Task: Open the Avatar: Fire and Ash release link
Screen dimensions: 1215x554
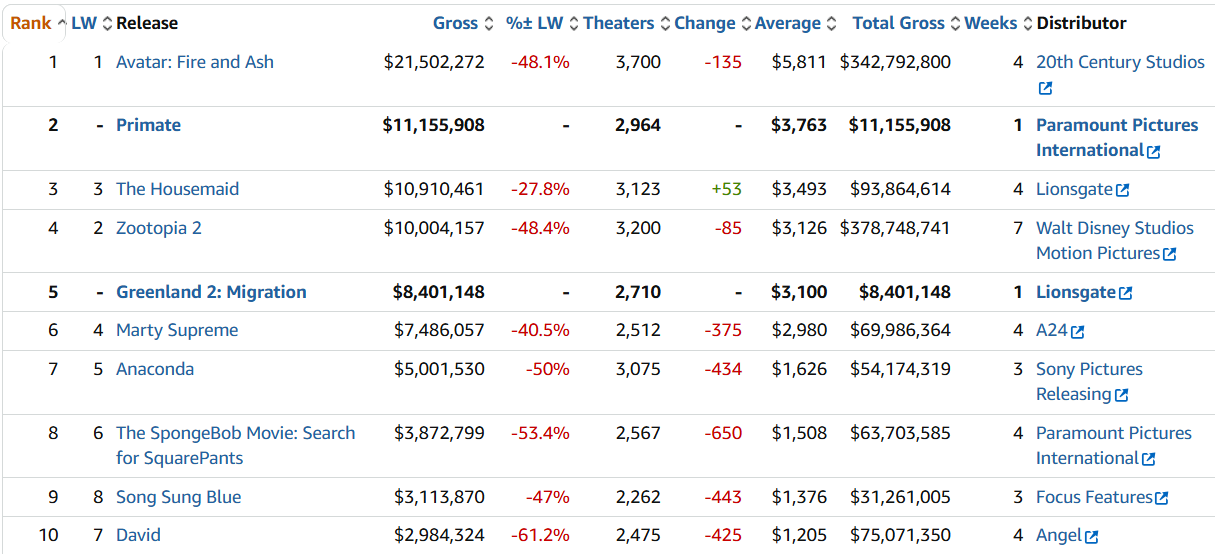Action: [194, 62]
